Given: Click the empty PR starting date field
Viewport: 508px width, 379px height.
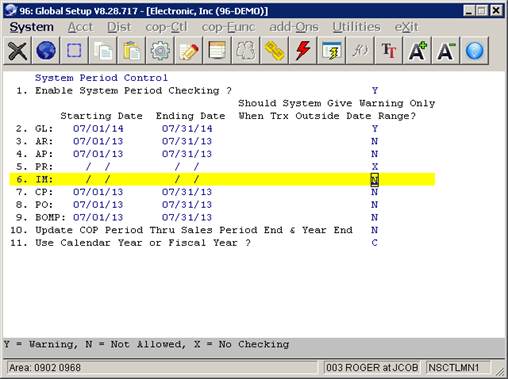Looking at the screenshot, I should tap(98, 166).
